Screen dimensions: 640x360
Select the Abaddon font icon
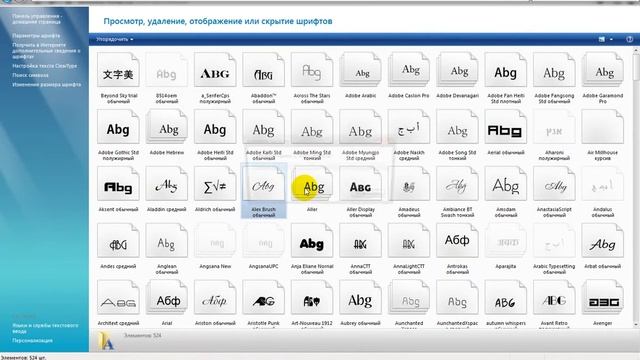click(x=264, y=70)
